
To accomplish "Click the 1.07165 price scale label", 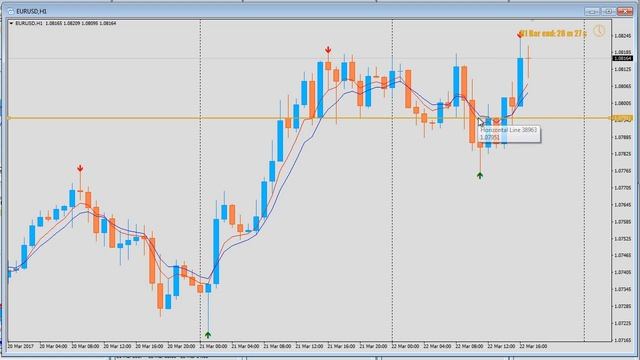I will click(622, 340).
